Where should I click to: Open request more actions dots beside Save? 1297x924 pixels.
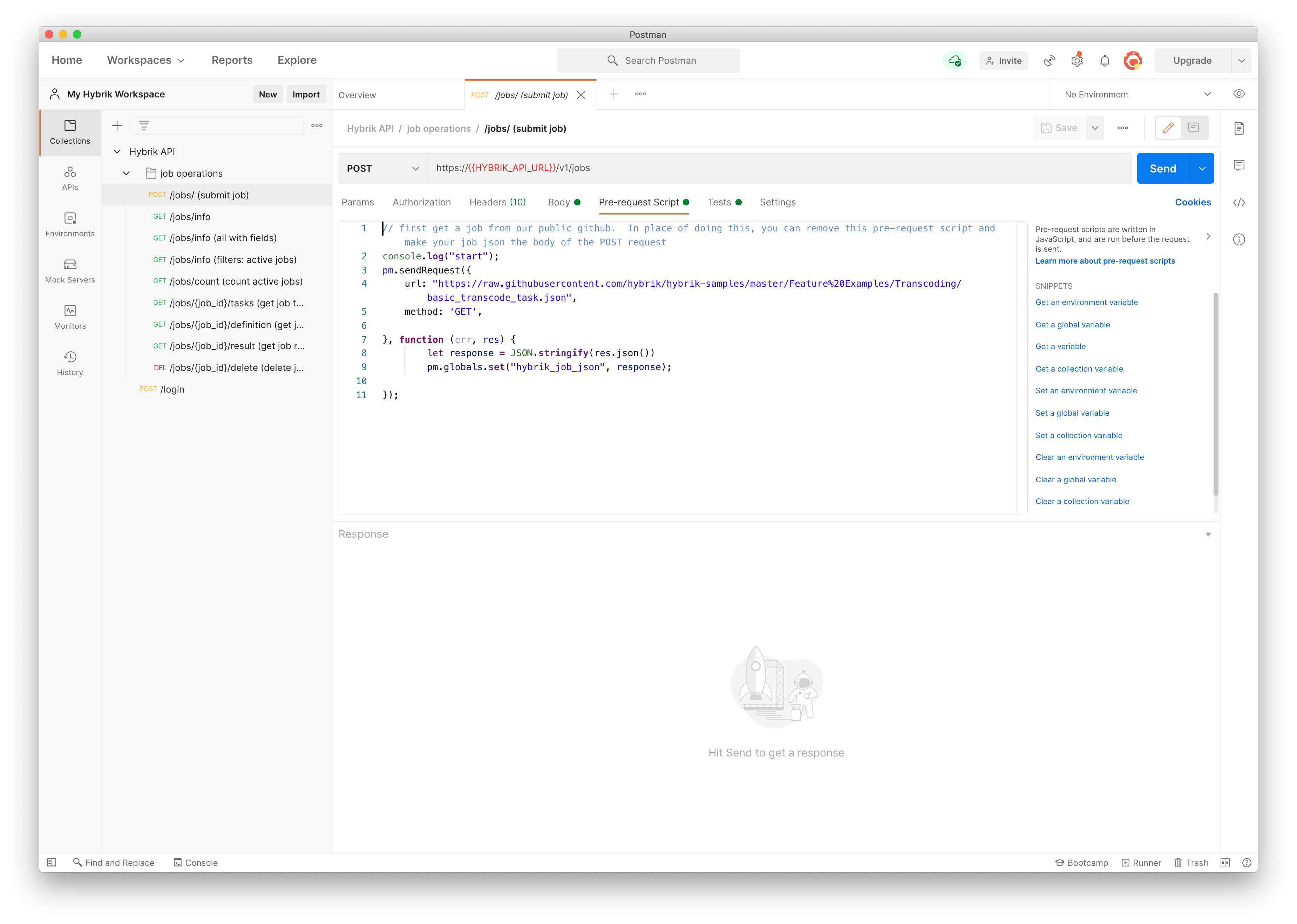click(1122, 128)
